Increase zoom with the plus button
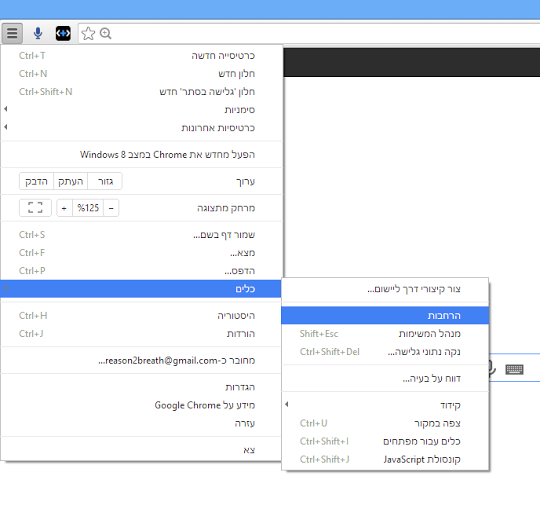This screenshot has height=509, width=540. pos(64,208)
